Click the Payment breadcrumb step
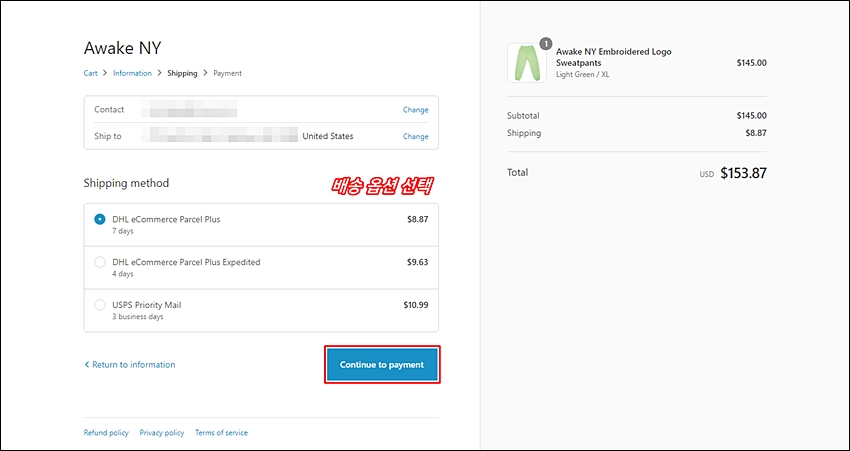The height and width of the screenshot is (451, 850). pos(228,73)
